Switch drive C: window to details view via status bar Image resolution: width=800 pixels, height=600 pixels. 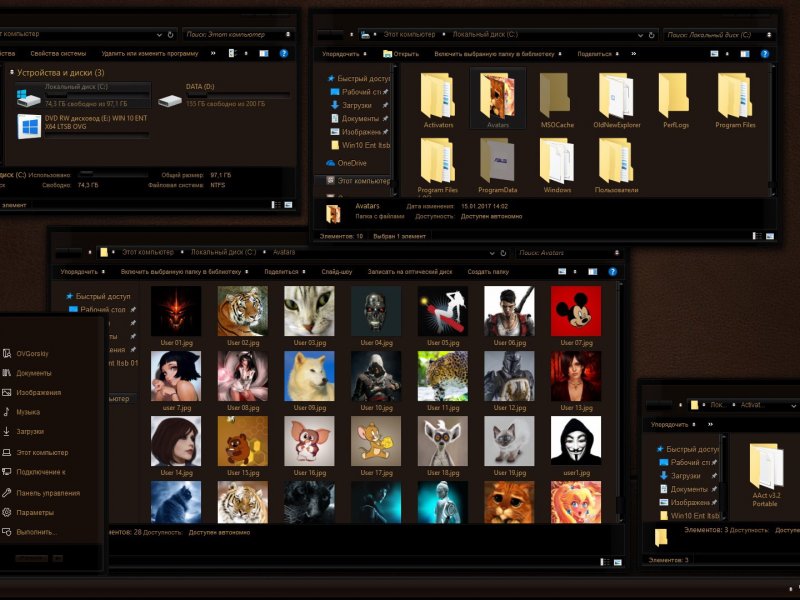point(757,236)
